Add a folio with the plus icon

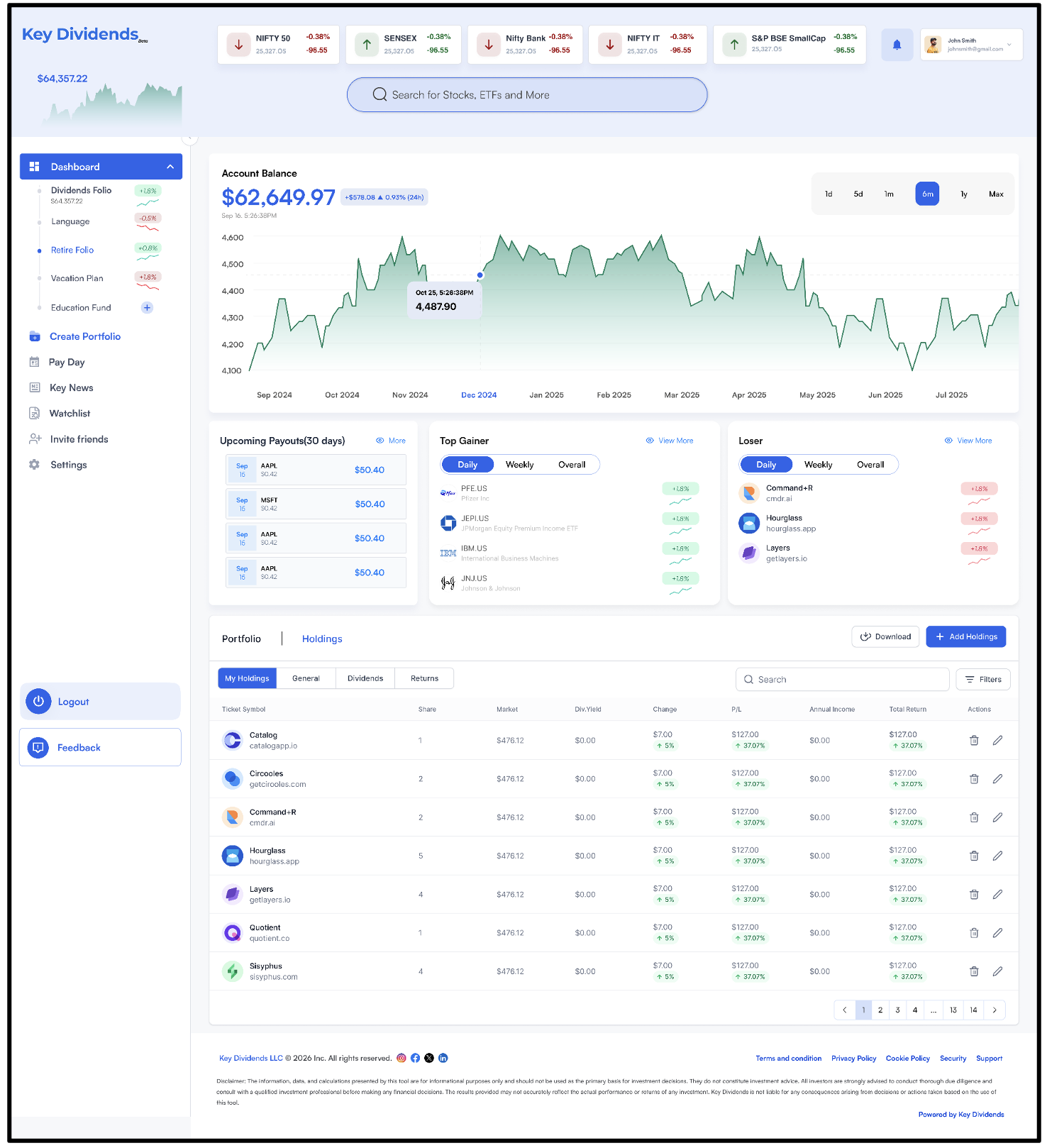click(x=147, y=307)
